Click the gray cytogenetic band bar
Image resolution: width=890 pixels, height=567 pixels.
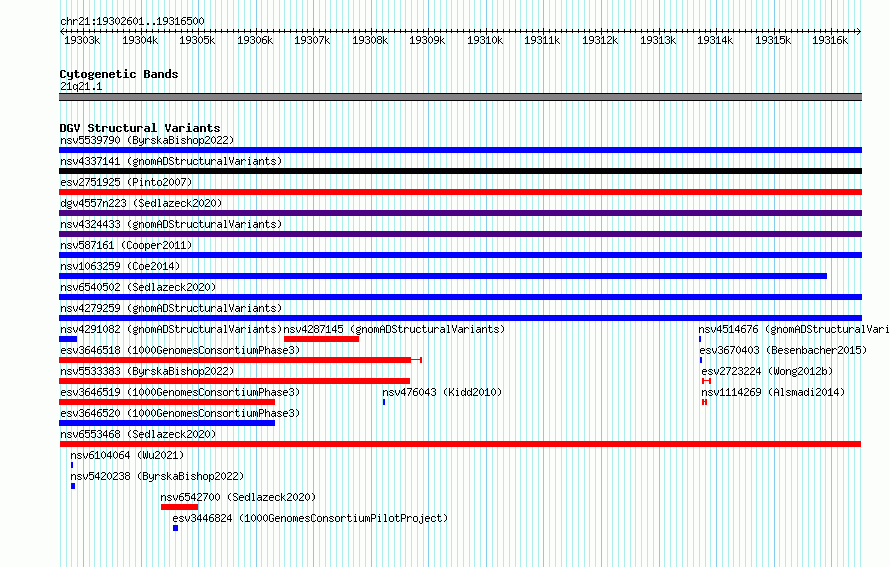point(460,97)
